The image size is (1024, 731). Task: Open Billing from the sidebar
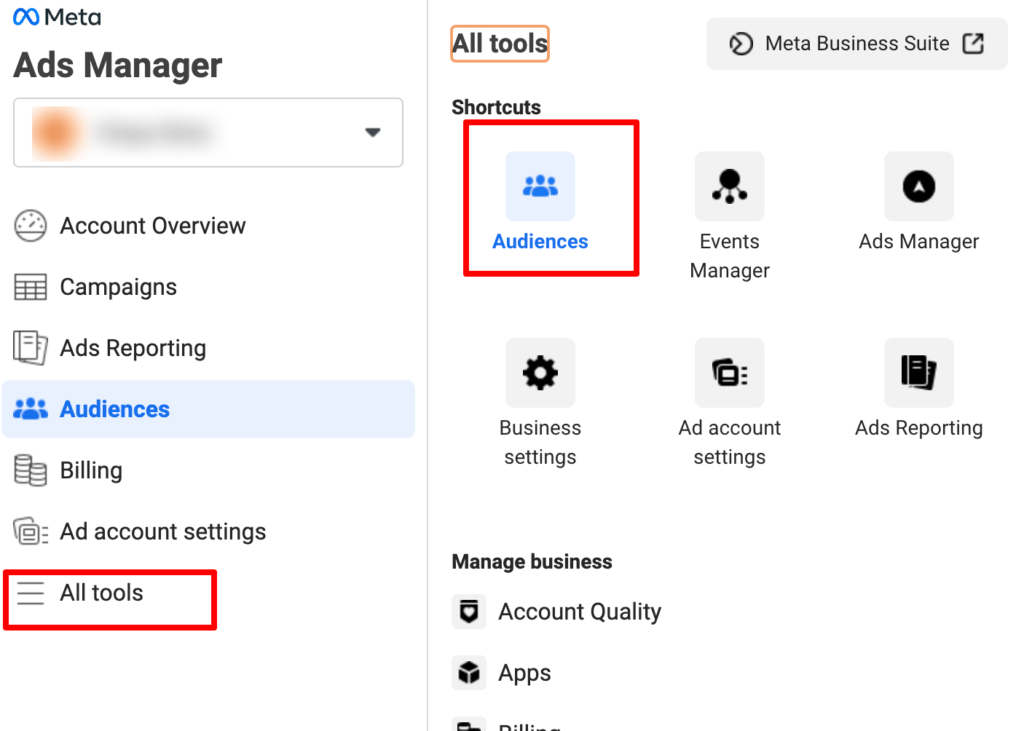(91, 470)
